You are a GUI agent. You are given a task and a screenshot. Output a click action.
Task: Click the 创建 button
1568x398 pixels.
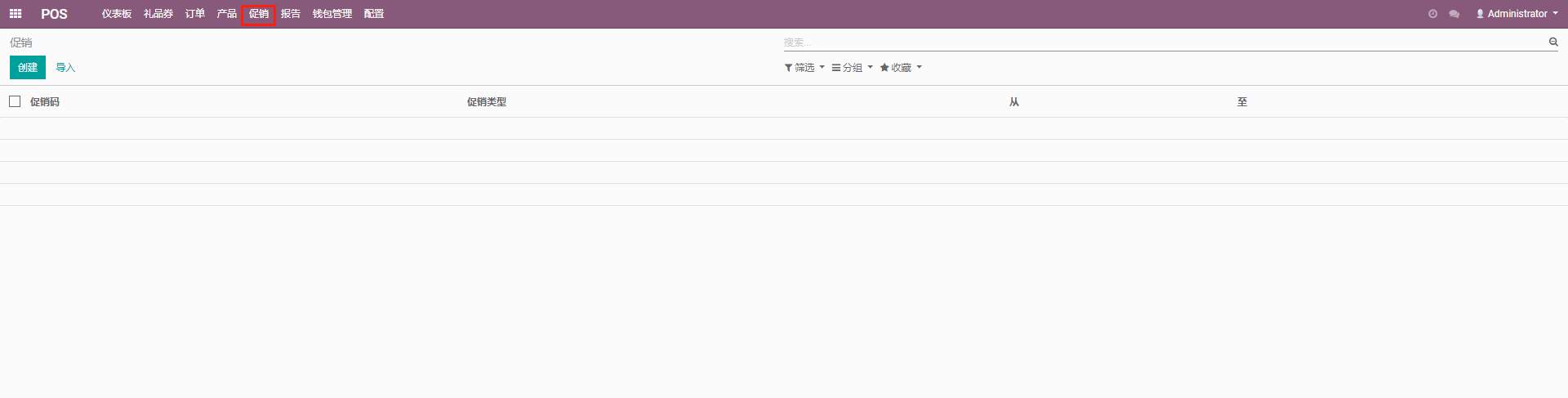[28, 68]
